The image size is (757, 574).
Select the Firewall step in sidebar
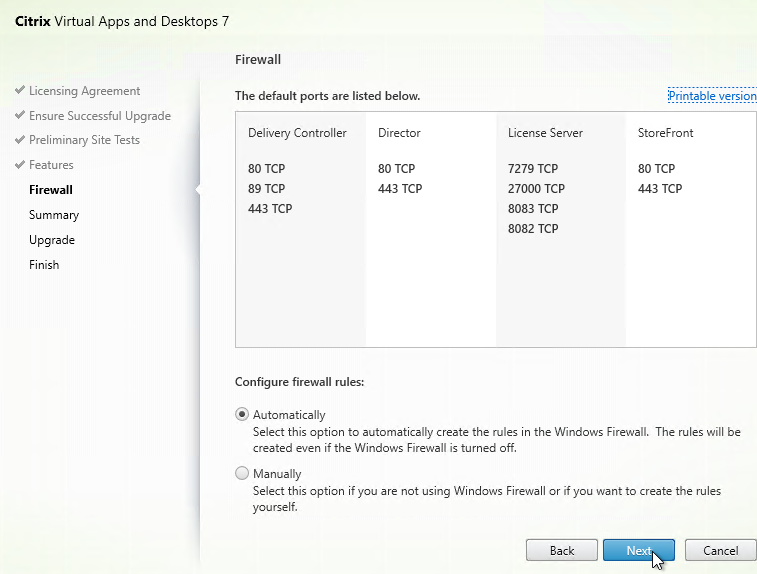pos(51,190)
